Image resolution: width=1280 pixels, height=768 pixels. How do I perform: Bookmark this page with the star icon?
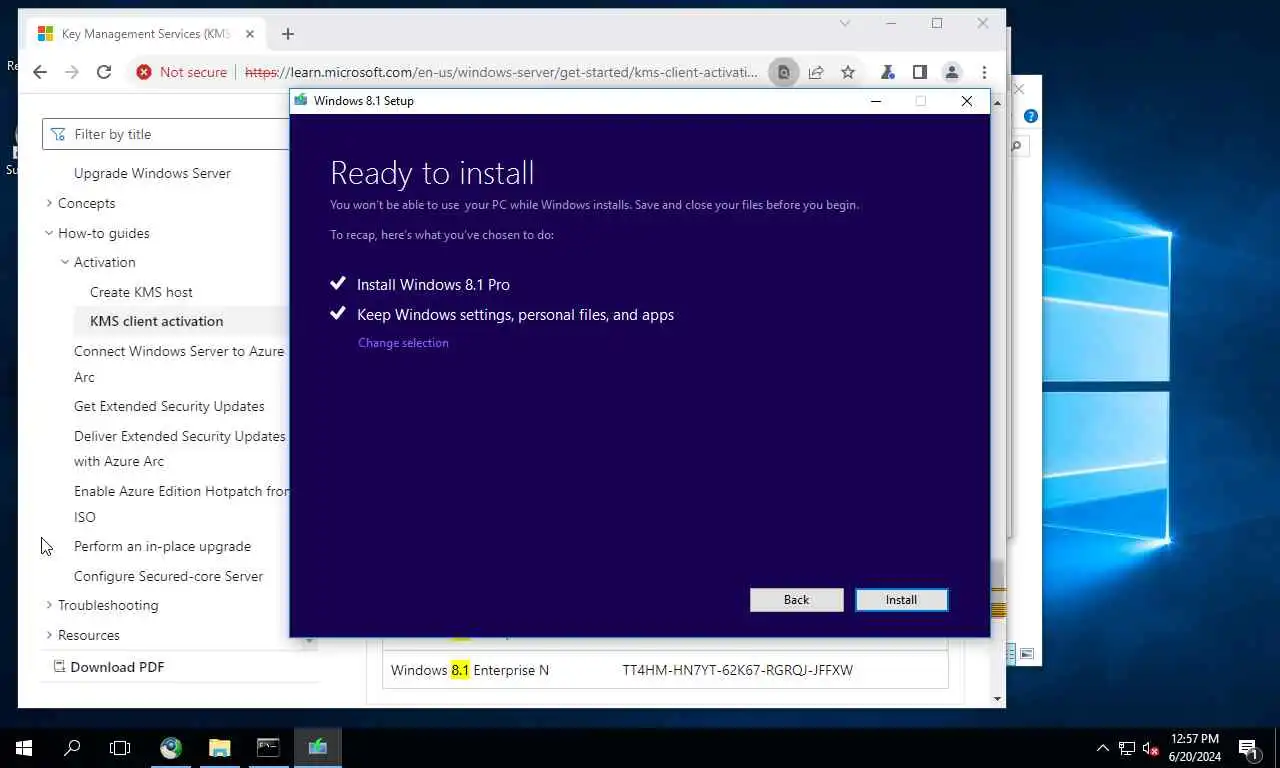[848, 72]
